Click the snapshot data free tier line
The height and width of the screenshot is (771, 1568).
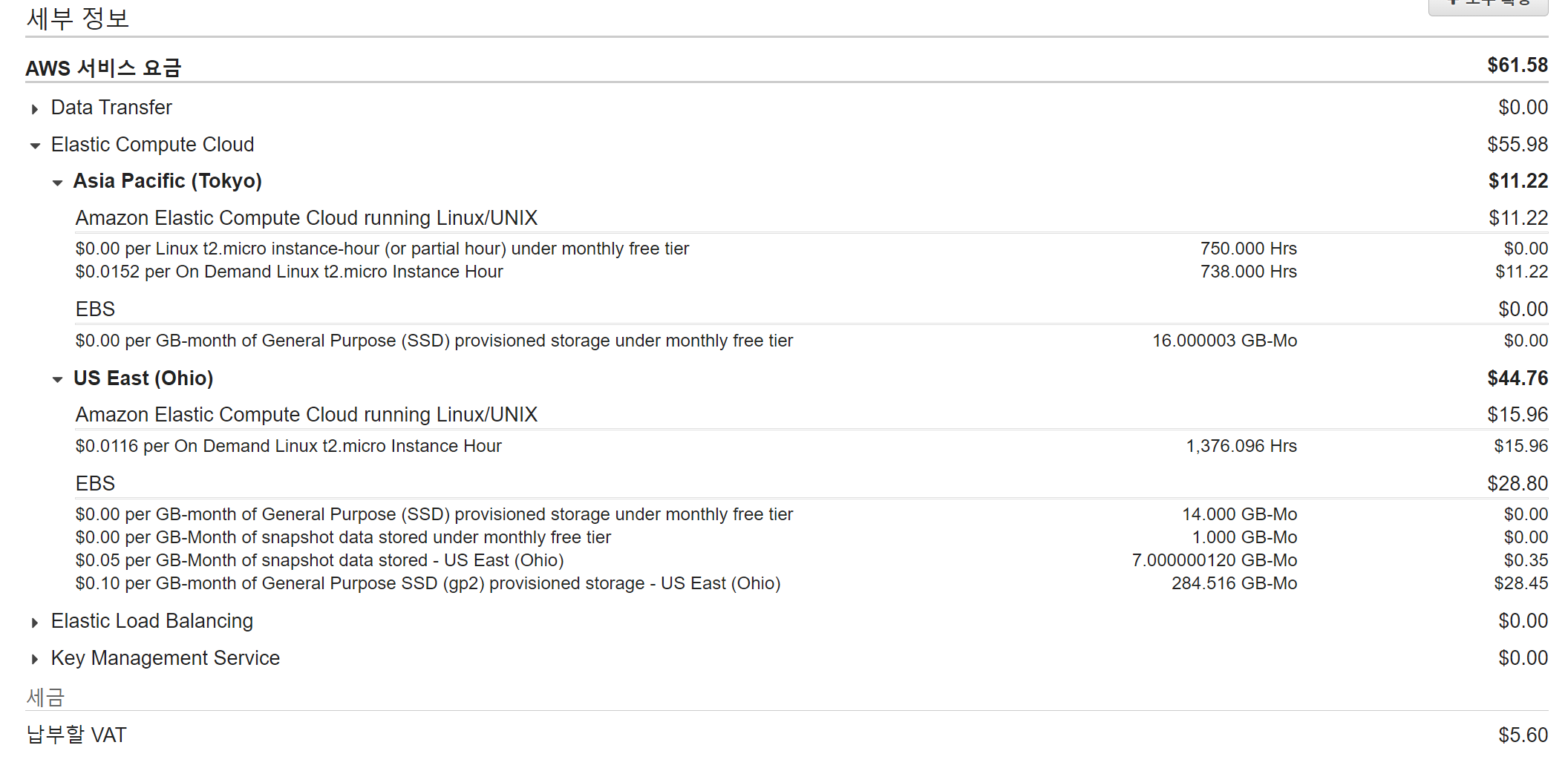click(x=343, y=537)
